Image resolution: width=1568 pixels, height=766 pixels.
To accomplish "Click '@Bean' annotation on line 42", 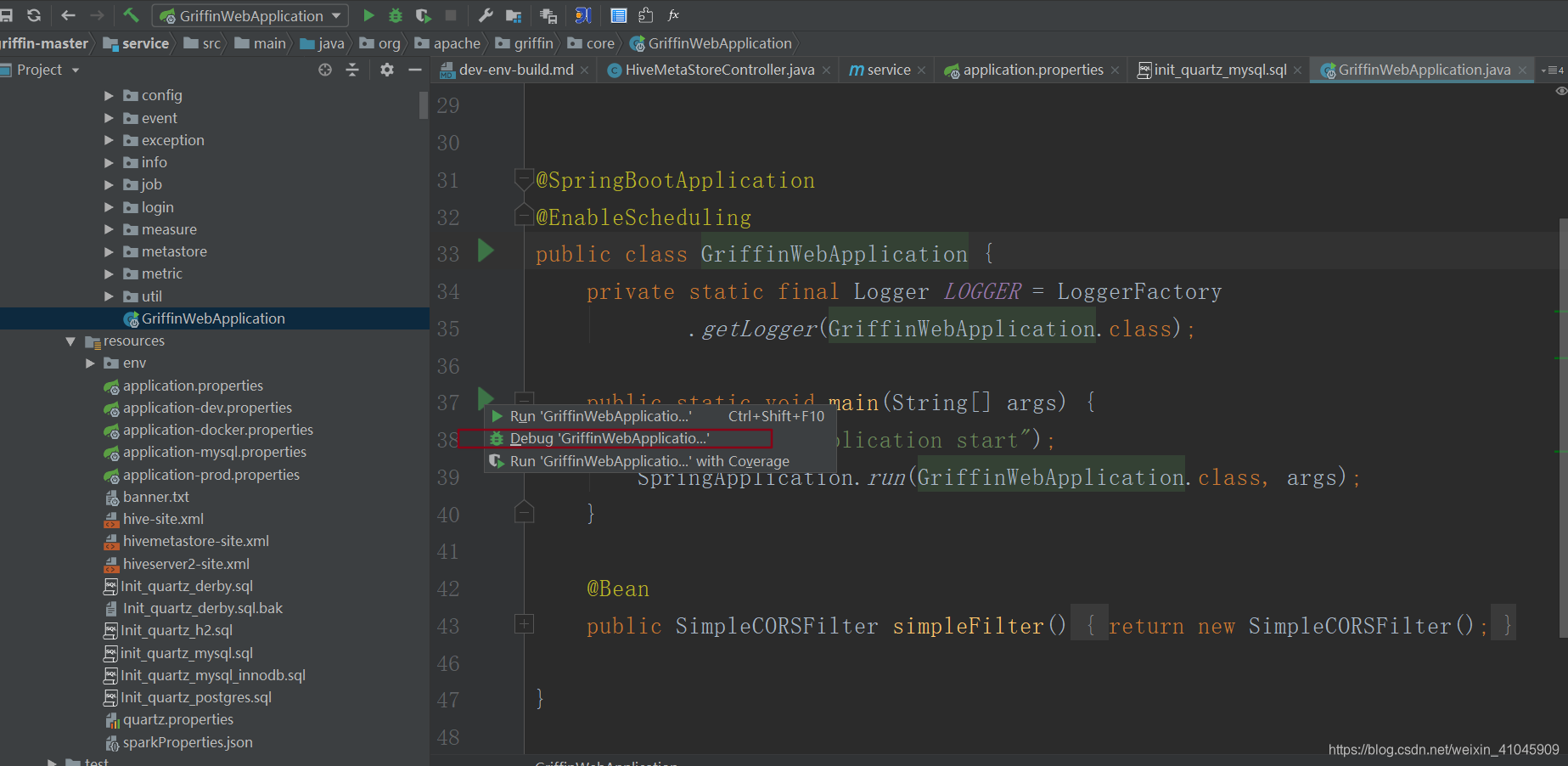I will pos(618,589).
